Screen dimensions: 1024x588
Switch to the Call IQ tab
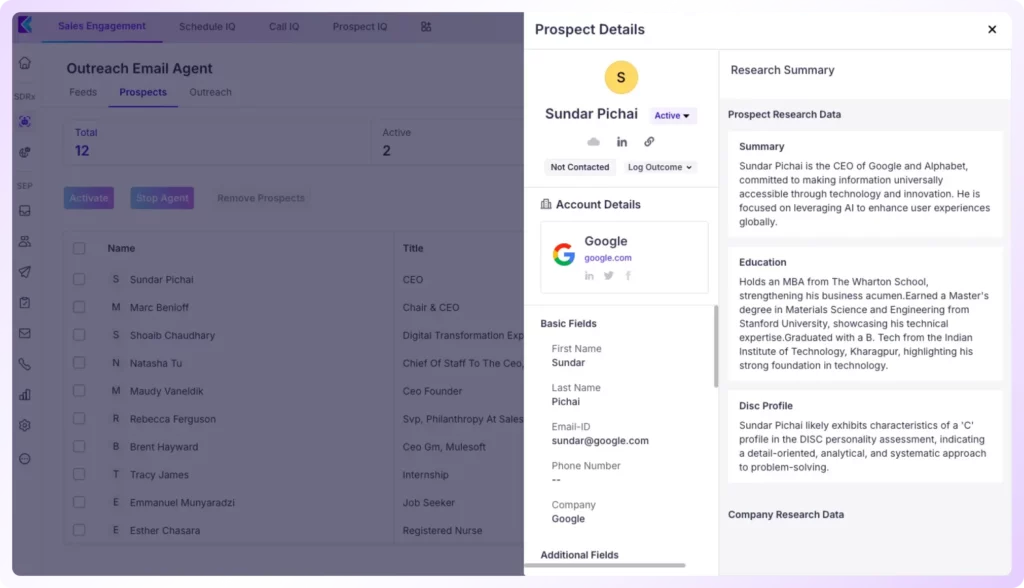click(x=284, y=27)
